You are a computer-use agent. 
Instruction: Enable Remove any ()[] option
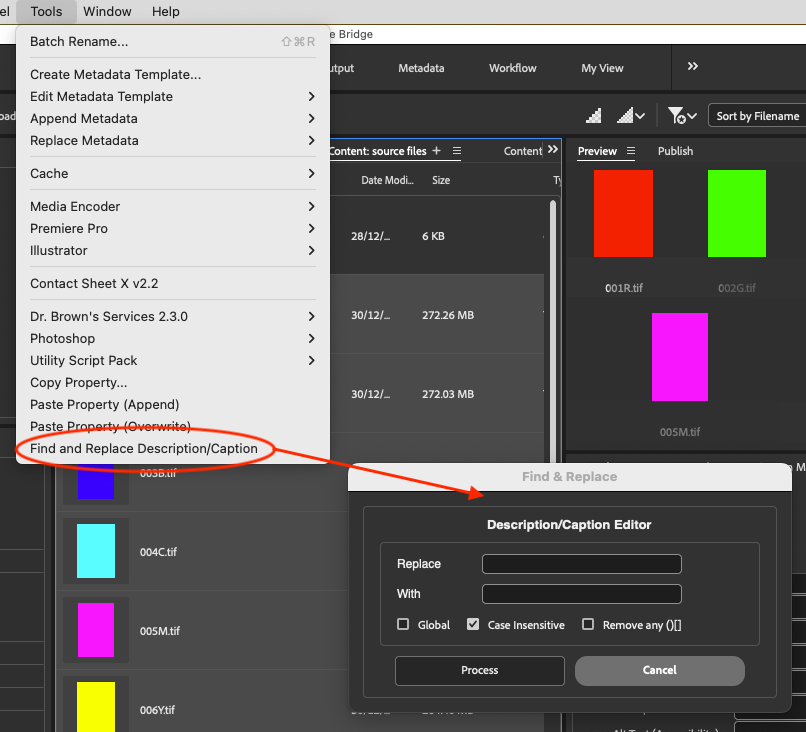click(x=588, y=624)
